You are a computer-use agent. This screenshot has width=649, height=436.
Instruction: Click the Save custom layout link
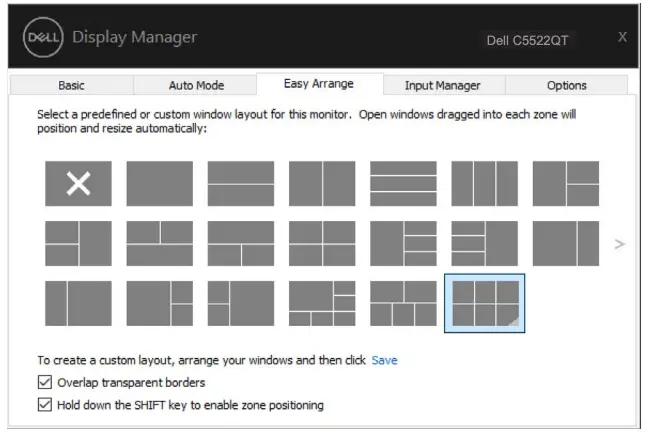point(384,360)
